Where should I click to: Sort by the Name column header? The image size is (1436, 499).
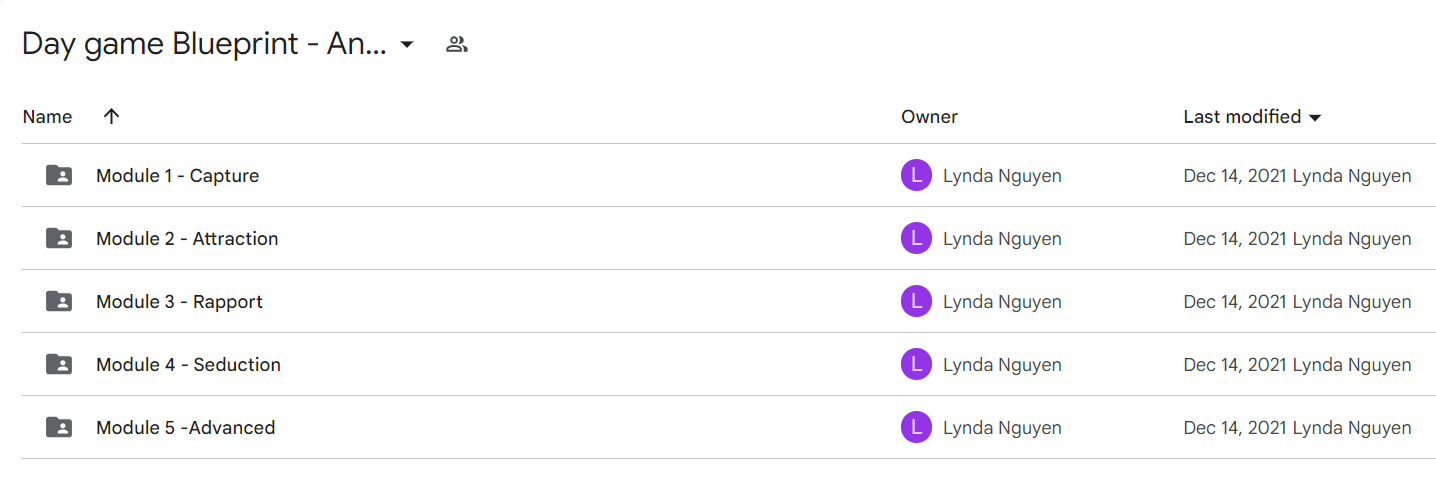coord(47,117)
